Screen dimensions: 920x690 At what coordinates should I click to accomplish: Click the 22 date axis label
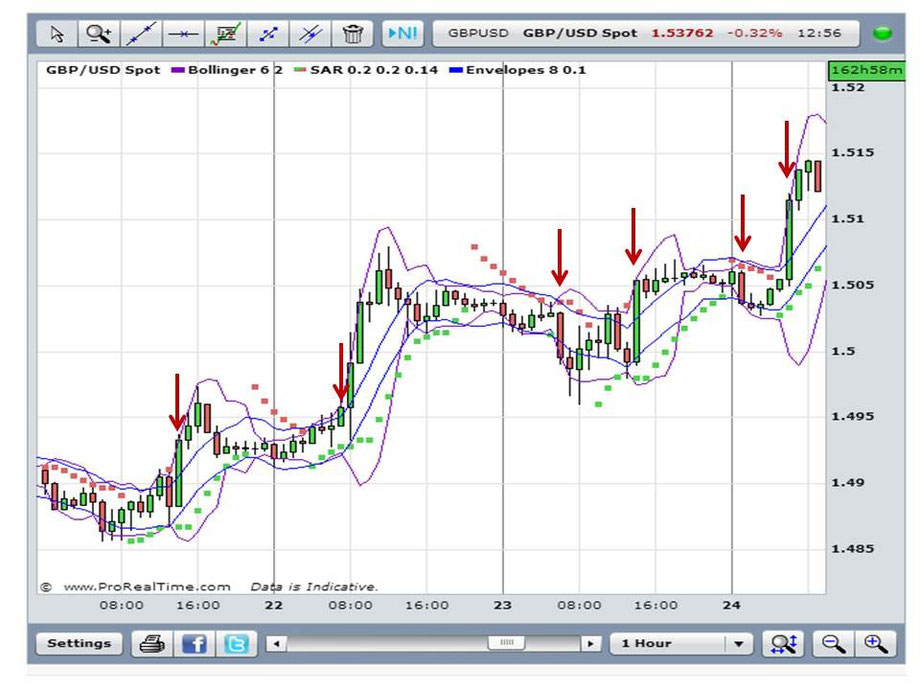pyautogui.click(x=274, y=605)
